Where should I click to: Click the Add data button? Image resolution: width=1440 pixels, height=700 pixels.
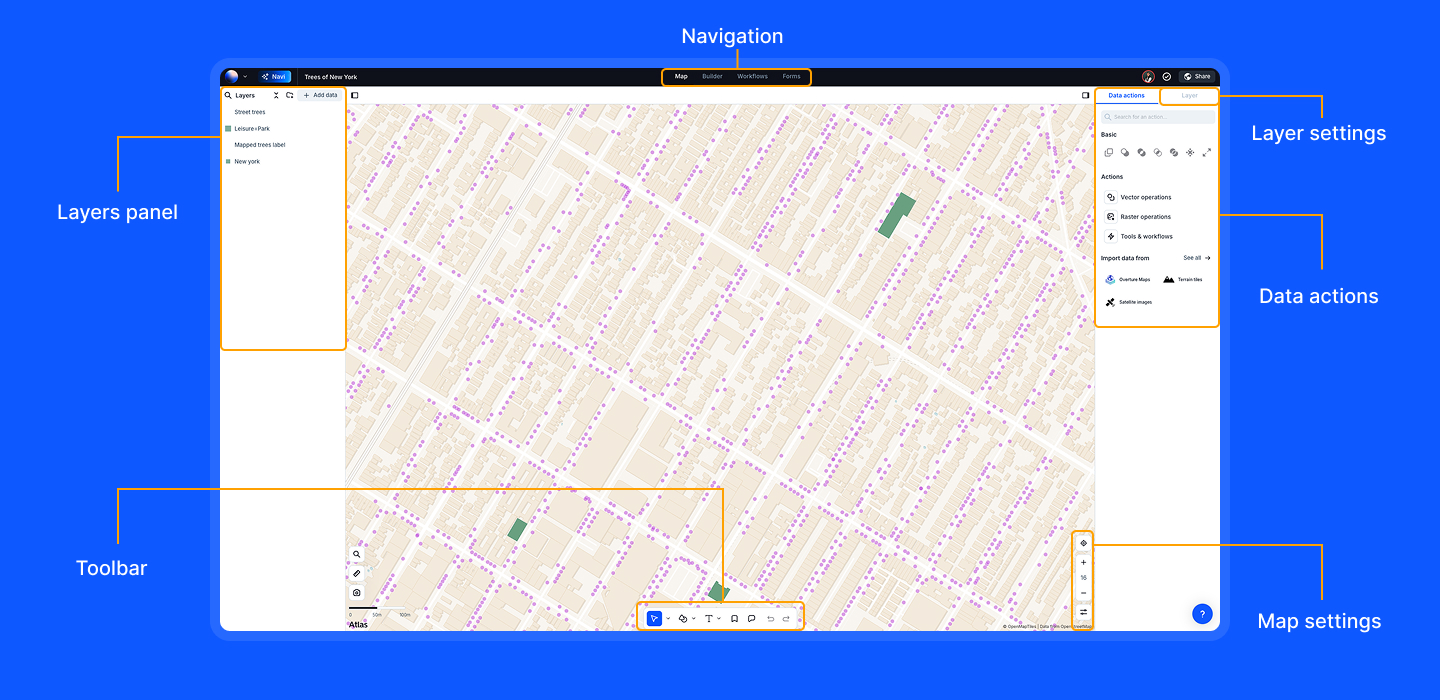[x=320, y=96]
